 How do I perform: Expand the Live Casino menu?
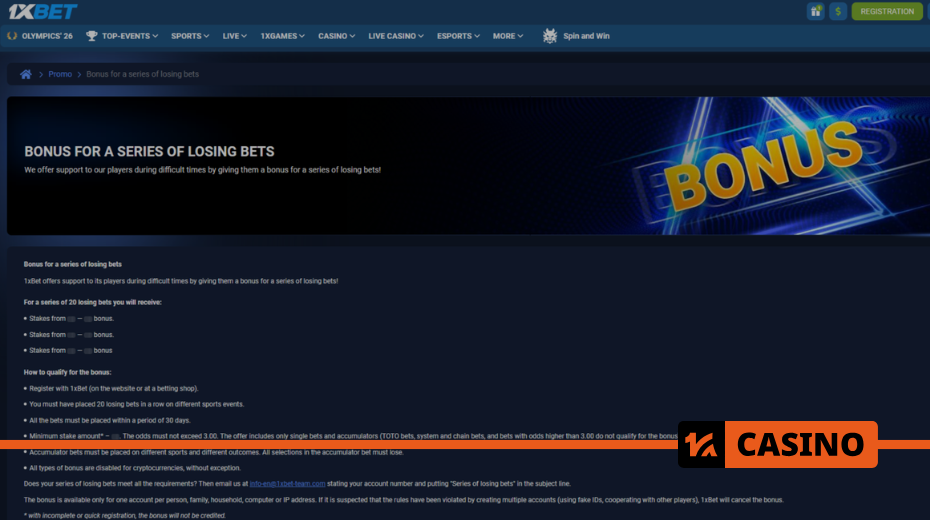click(396, 36)
